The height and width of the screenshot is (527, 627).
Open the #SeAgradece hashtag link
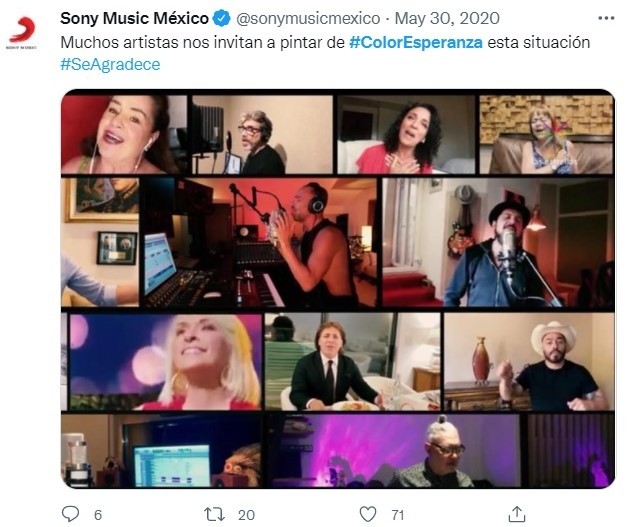pyautogui.click(x=110, y=64)
